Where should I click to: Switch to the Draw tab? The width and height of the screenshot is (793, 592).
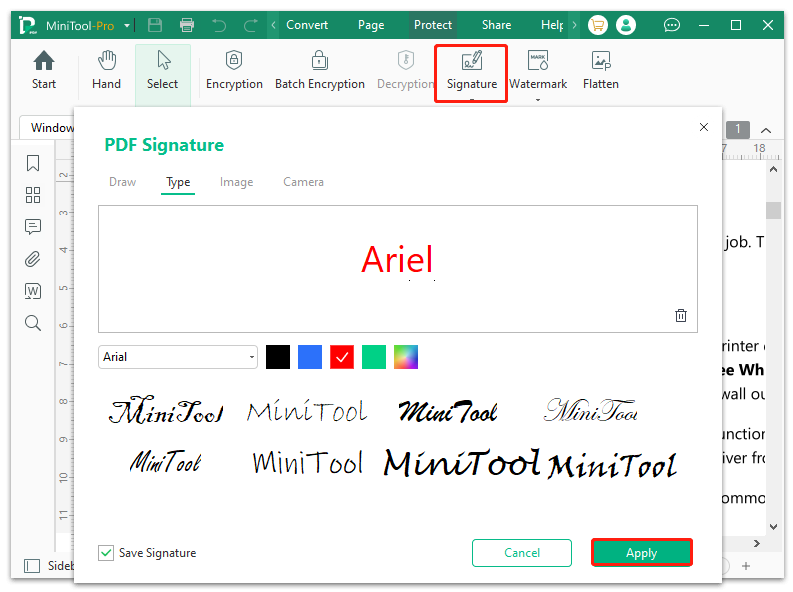122,182
